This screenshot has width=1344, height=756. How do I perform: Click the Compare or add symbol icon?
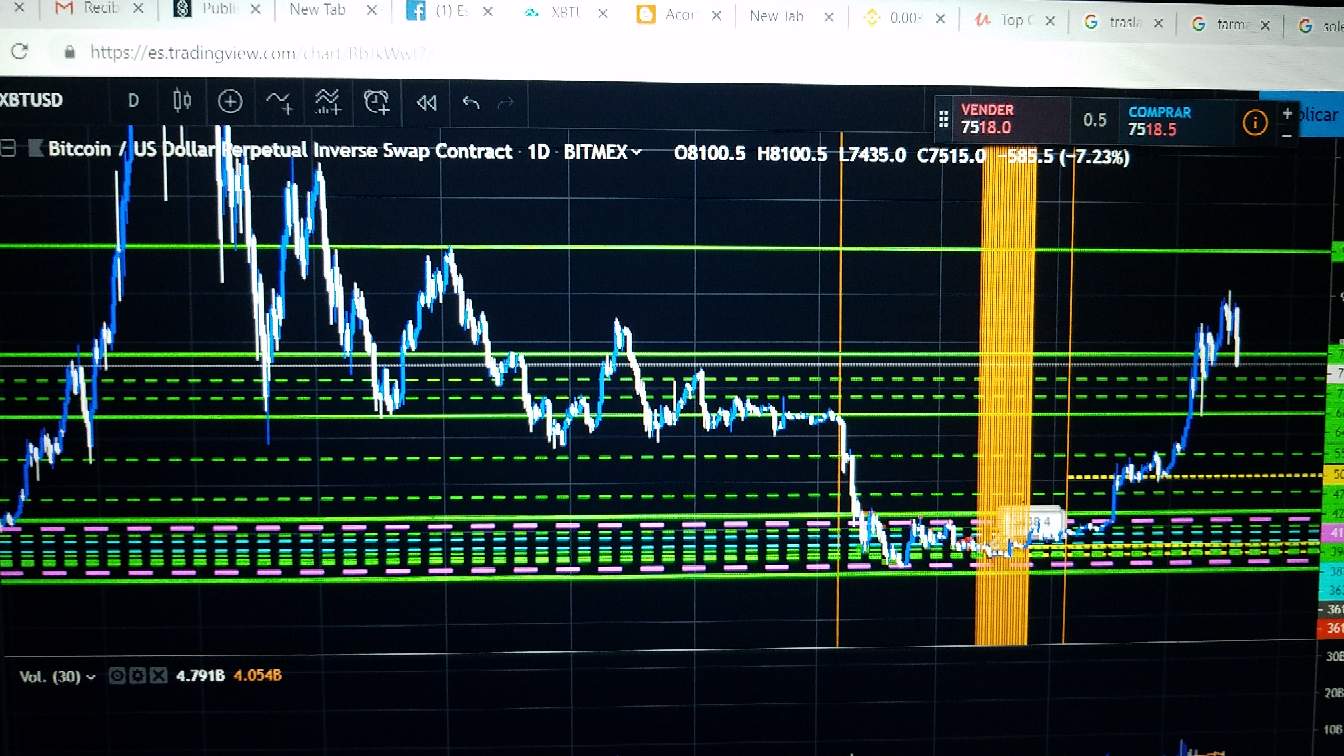(x=230, y=101)
